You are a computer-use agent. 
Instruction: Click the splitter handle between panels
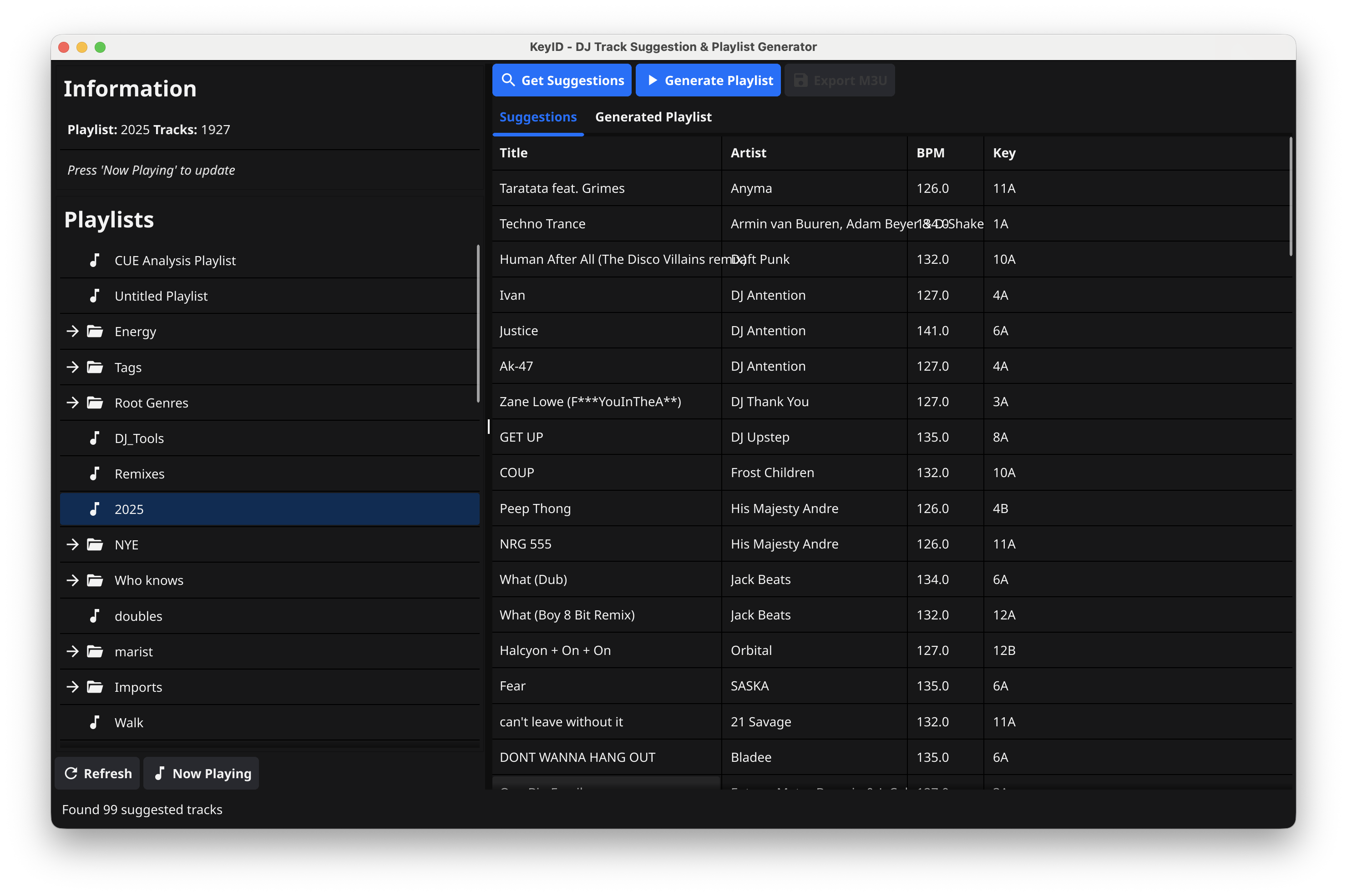click(488, 426)
